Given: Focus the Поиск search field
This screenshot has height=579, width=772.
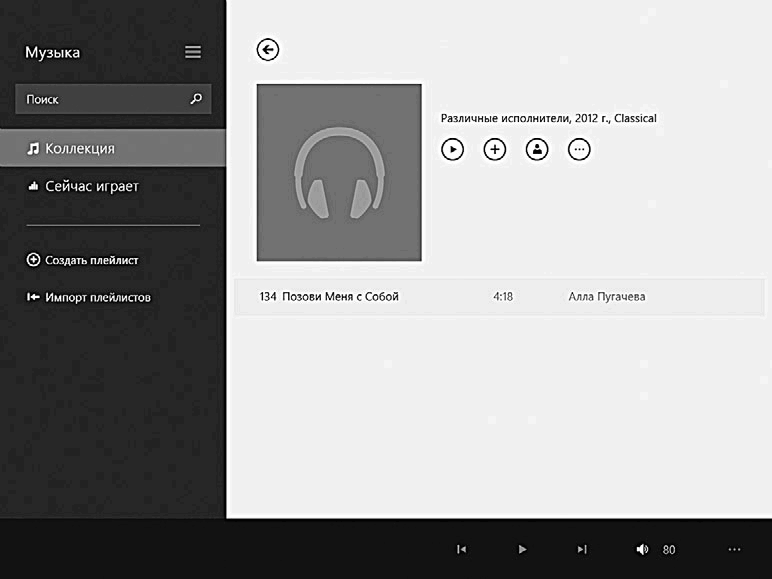Looking at the screenshot, I should tap(113, 99).
